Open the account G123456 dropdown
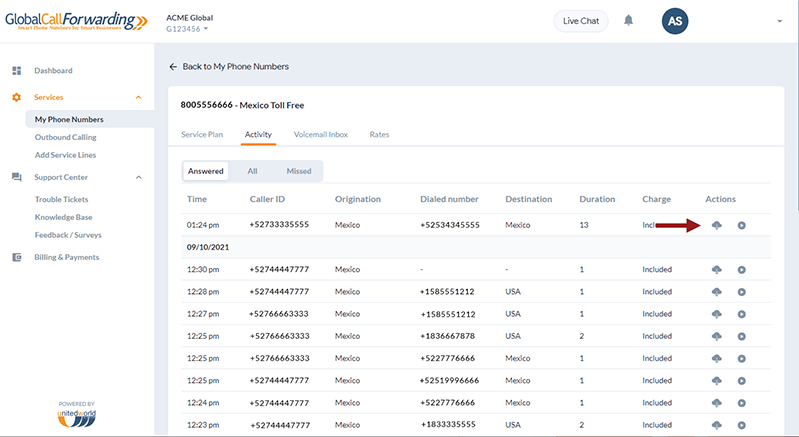 [187, 29]
